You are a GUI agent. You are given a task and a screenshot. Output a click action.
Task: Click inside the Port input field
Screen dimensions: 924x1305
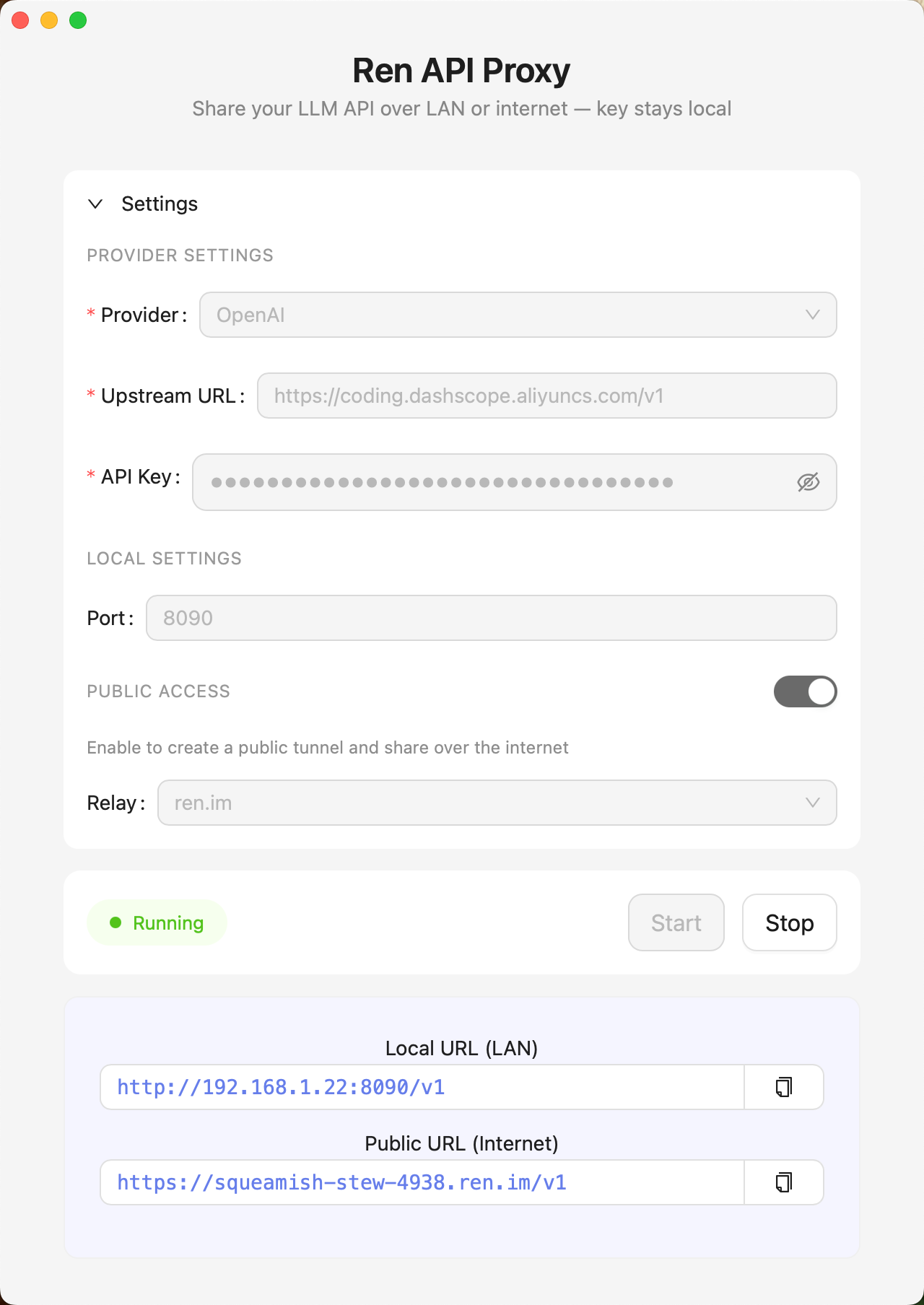[491, 618]
